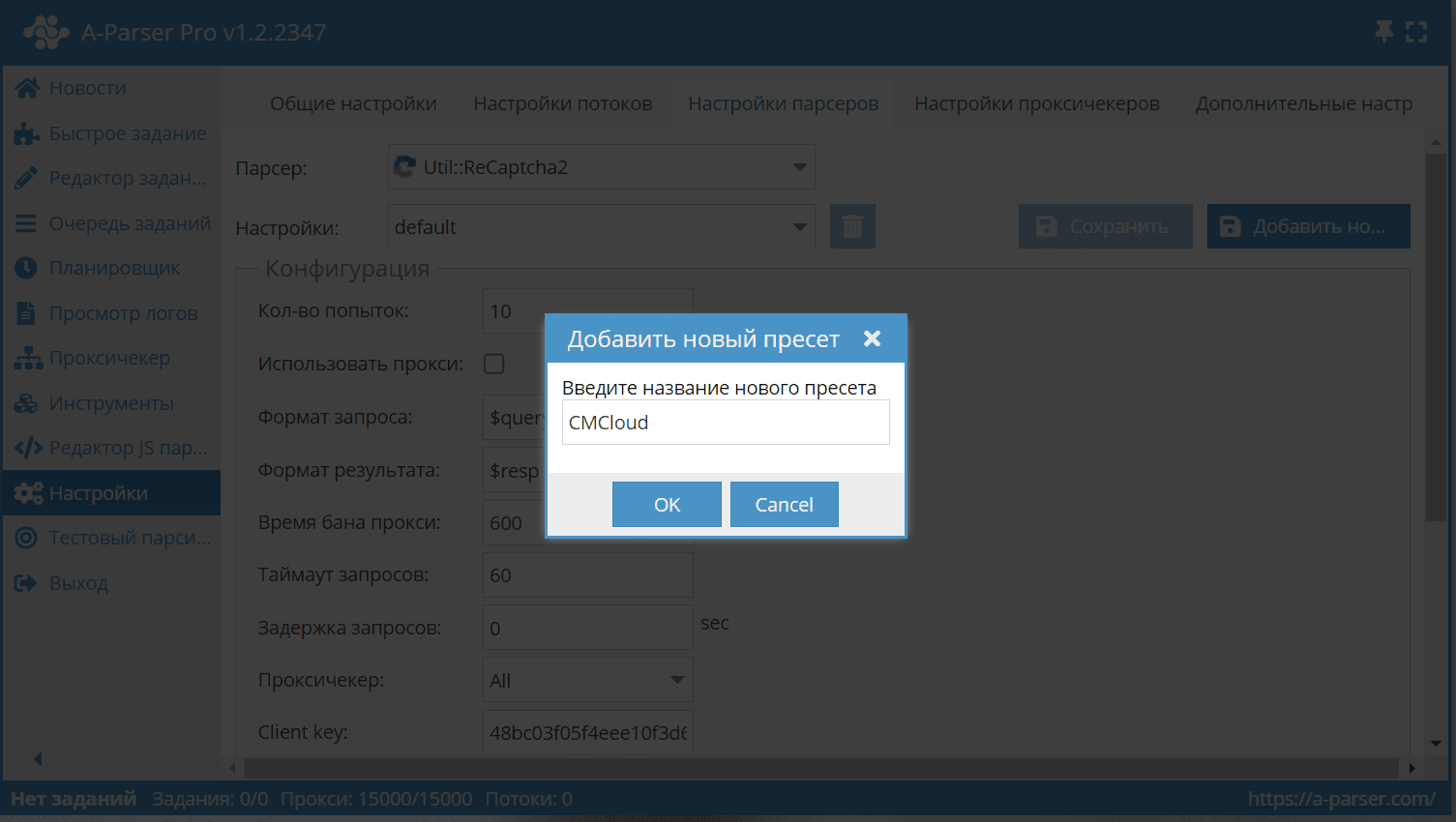Click the Сохранить button
1456x822 pixels.
coord(1105,226)
